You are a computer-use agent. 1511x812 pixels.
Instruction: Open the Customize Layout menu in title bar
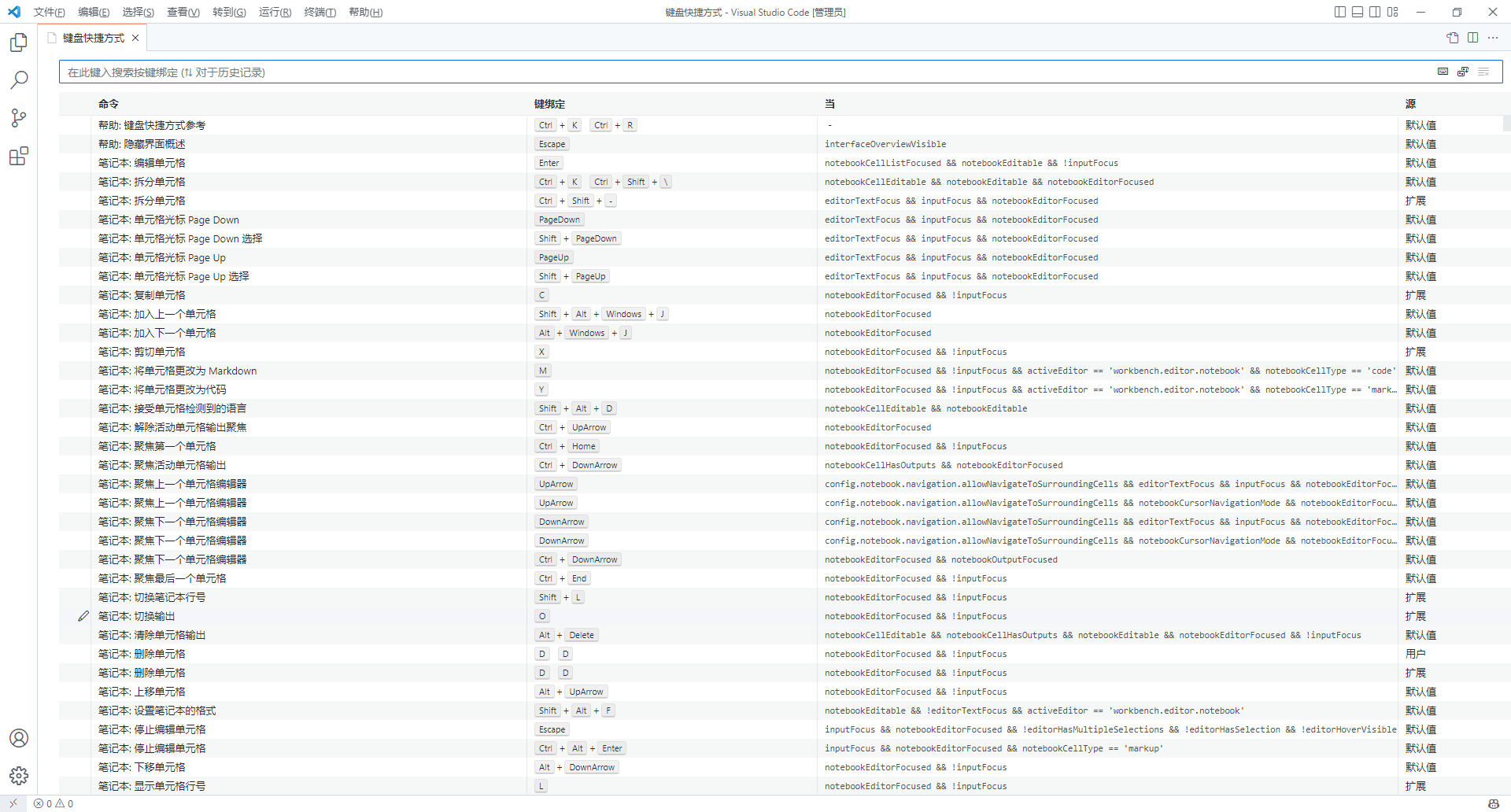coord(1392,12)
